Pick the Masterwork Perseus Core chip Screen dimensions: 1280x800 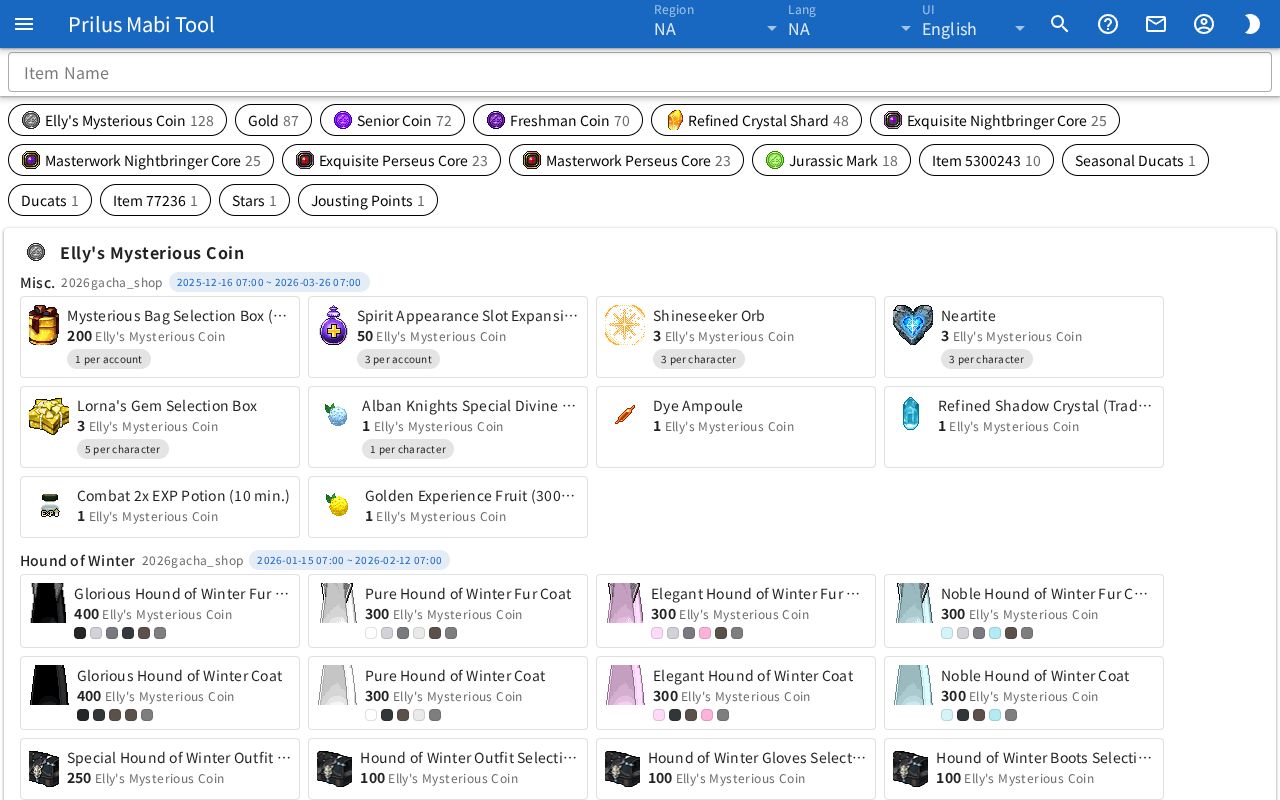pos(626,161)
